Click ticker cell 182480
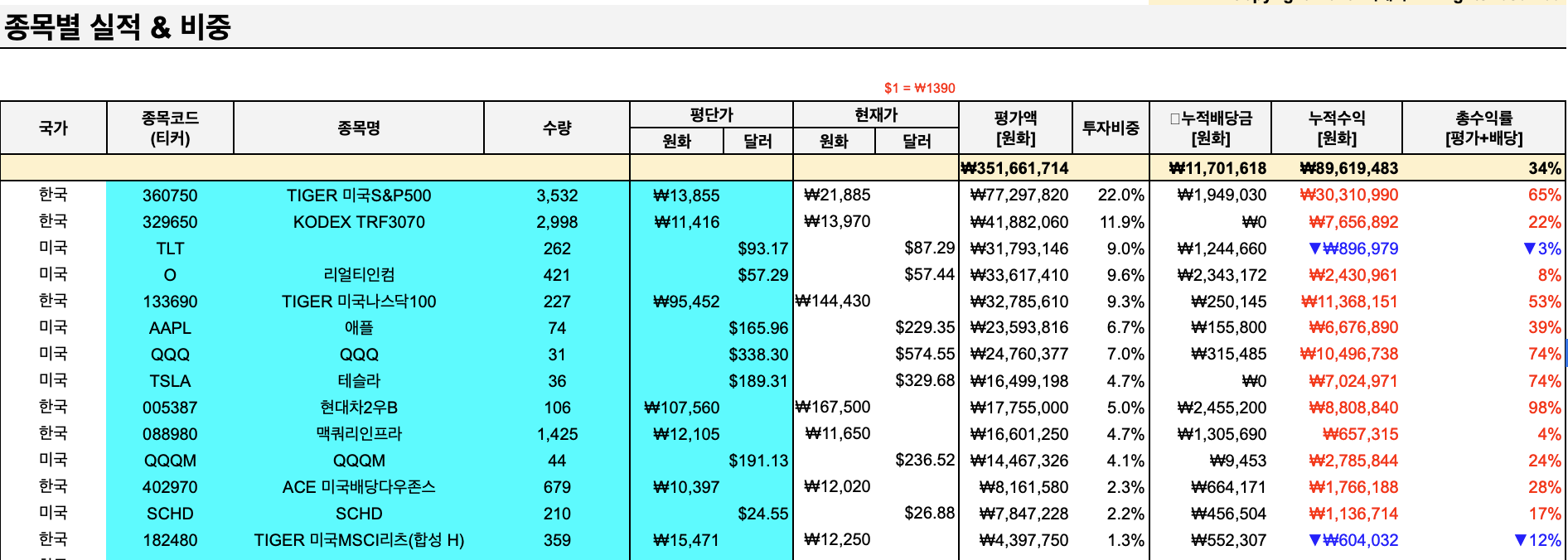 click(x=170, y=540)
